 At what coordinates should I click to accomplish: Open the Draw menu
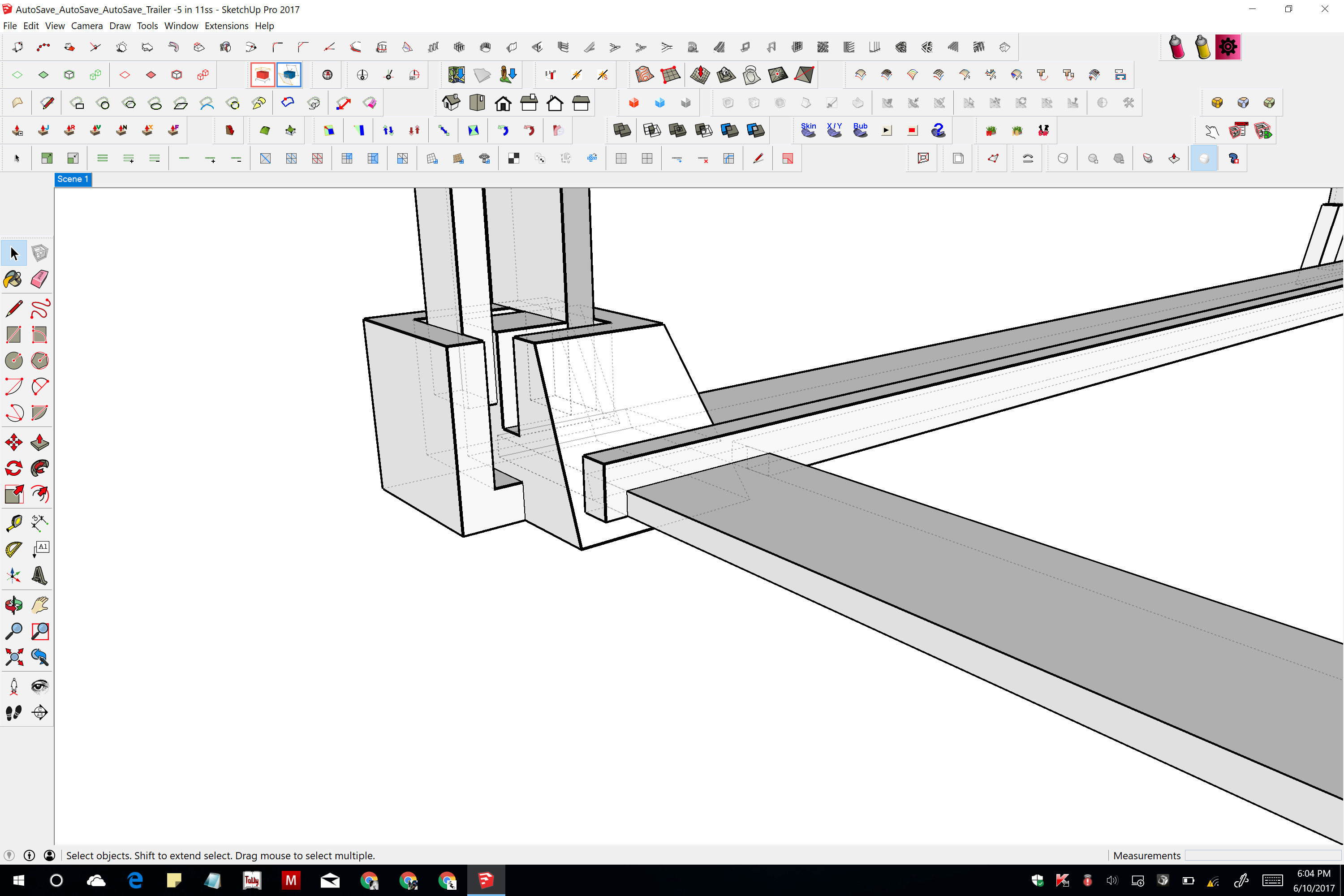[x=120, y=26]
